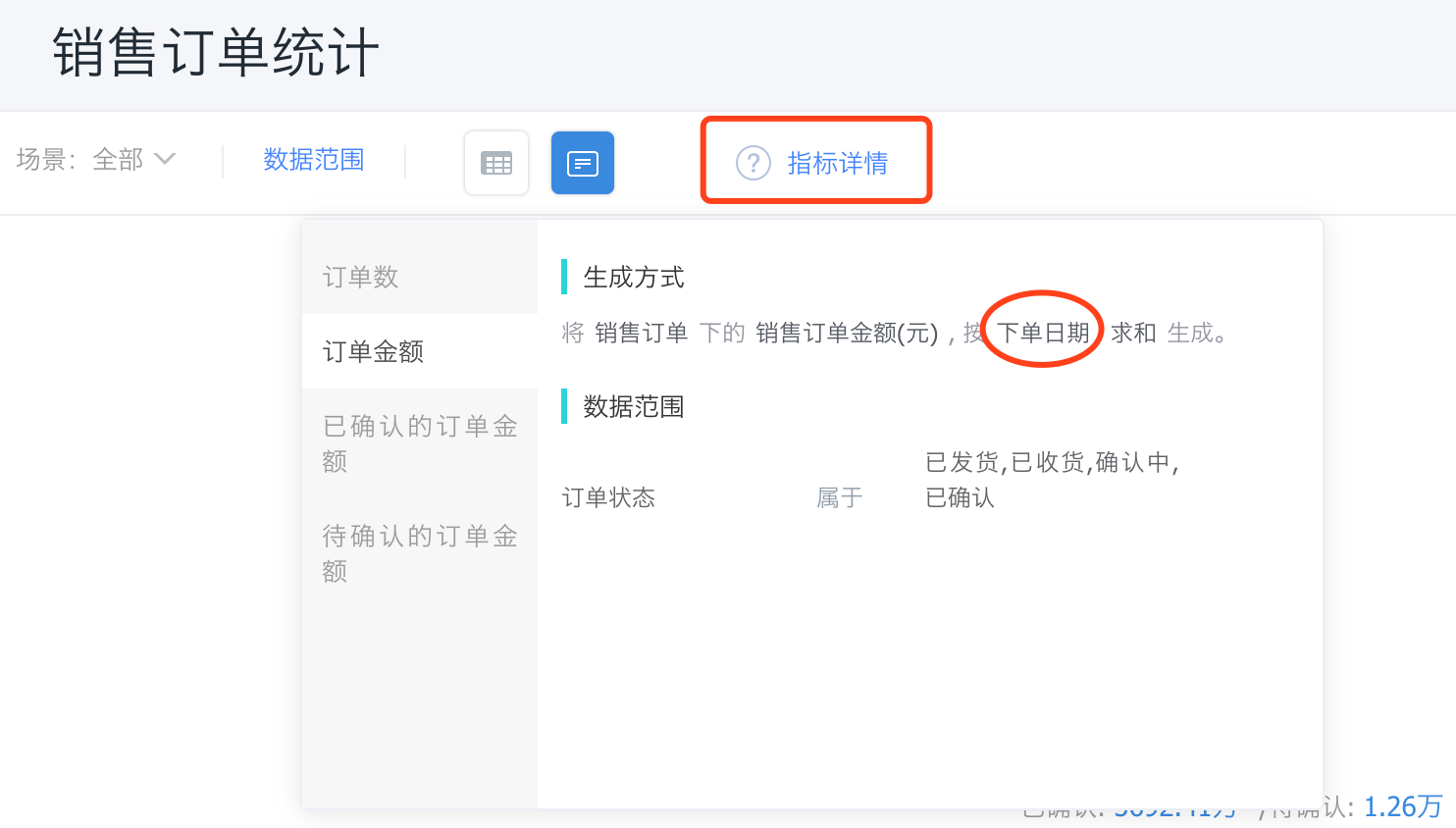Click the 生成方式 section heading
1456x828 pixels.
pos(634,278)
